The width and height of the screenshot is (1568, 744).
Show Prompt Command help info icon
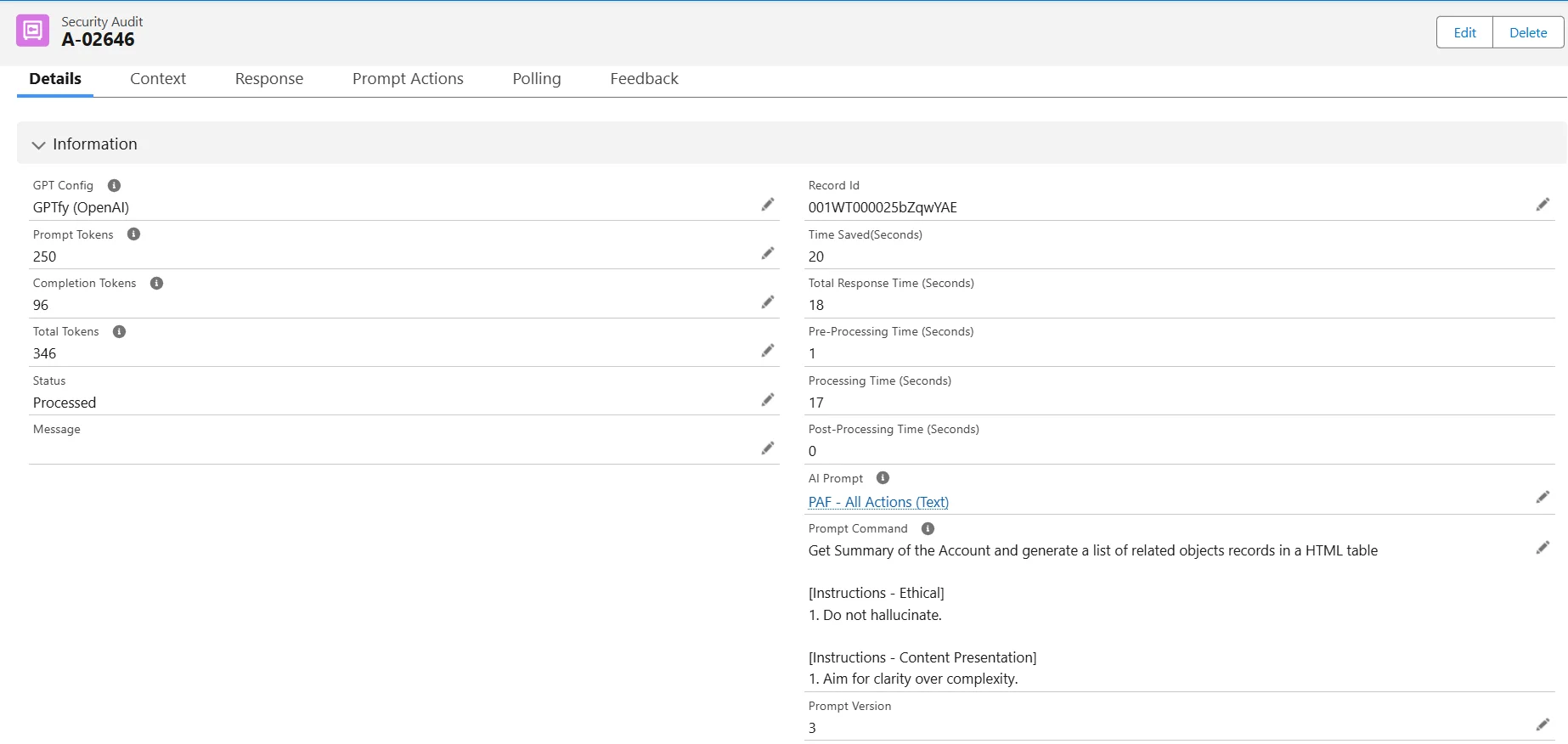(x=928, y=528)
